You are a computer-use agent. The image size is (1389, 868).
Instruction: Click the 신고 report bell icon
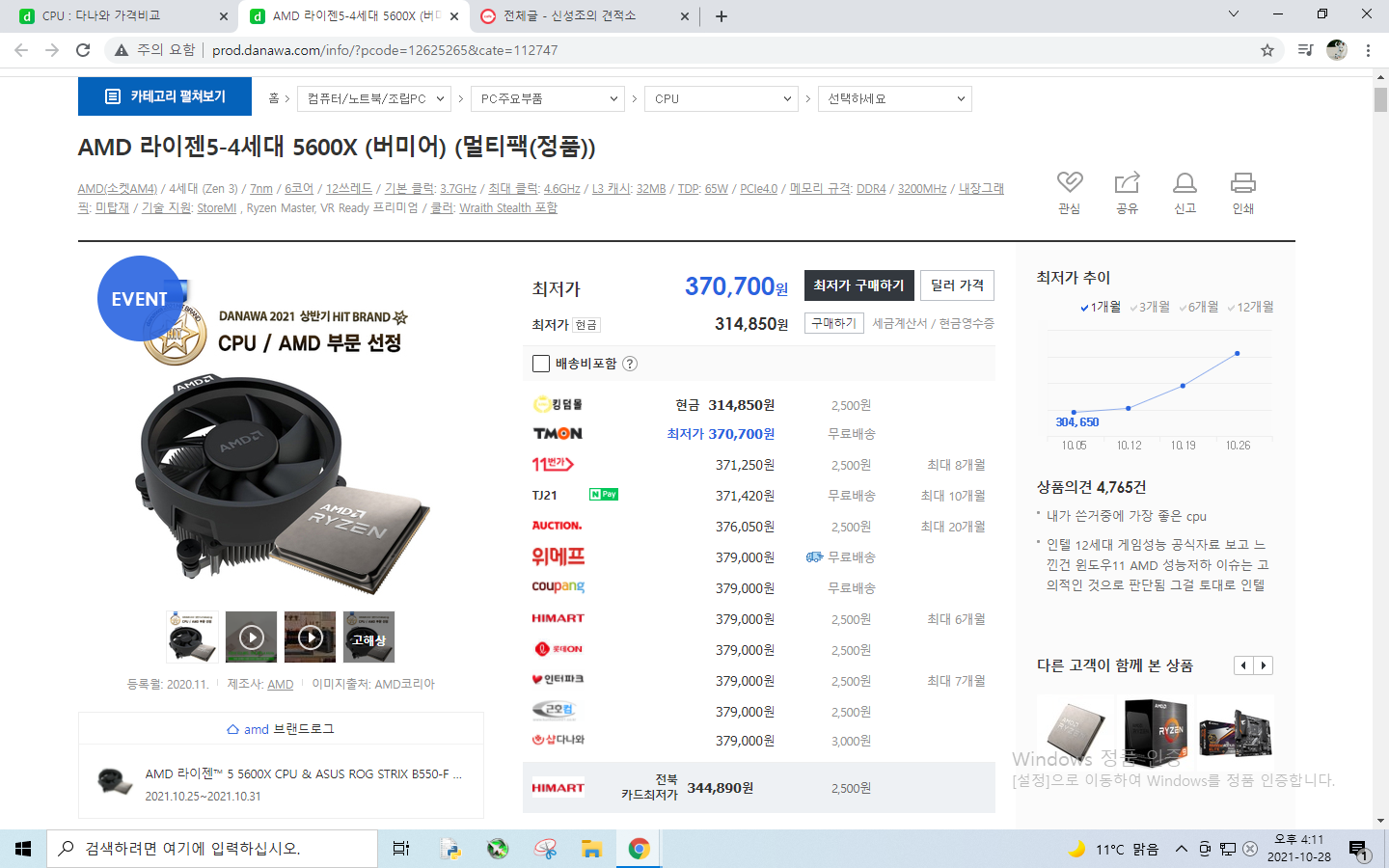pyautogui.click(x=1185, y=182)
